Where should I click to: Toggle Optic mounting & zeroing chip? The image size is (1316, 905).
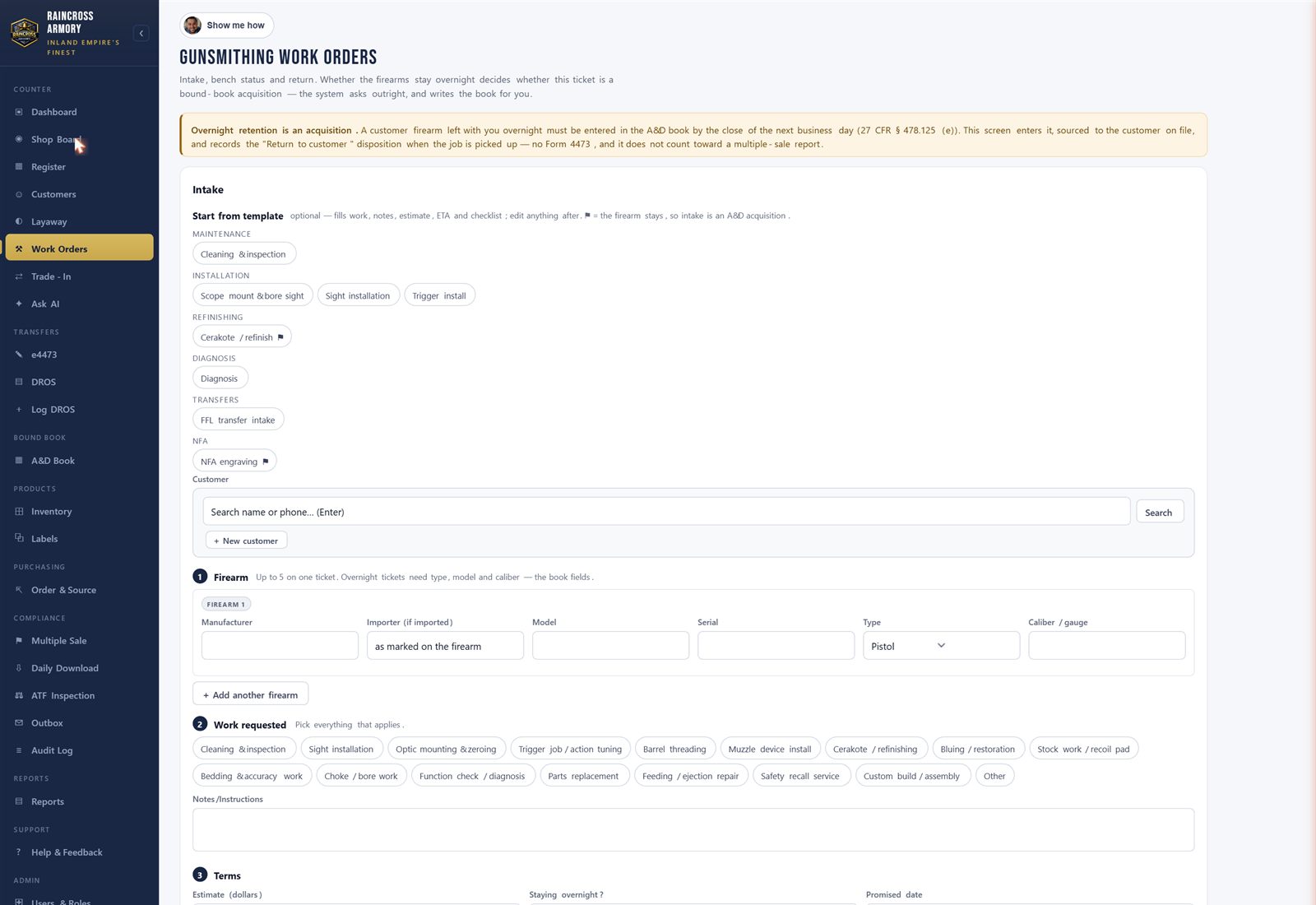pos(446,749)
